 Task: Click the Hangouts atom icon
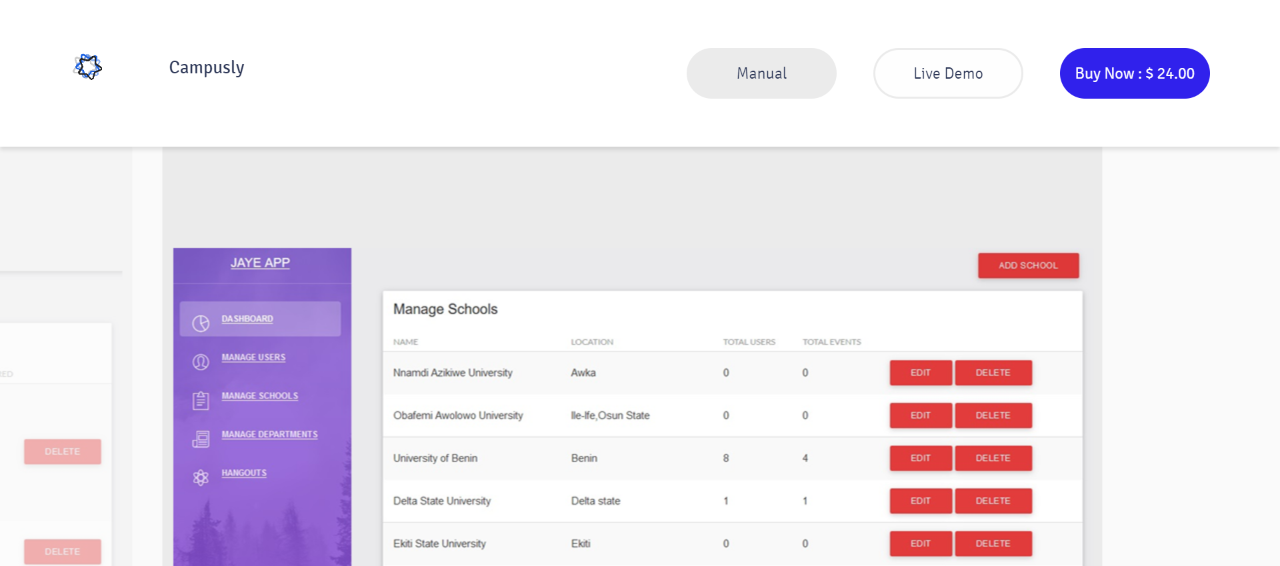coord(201,477)
